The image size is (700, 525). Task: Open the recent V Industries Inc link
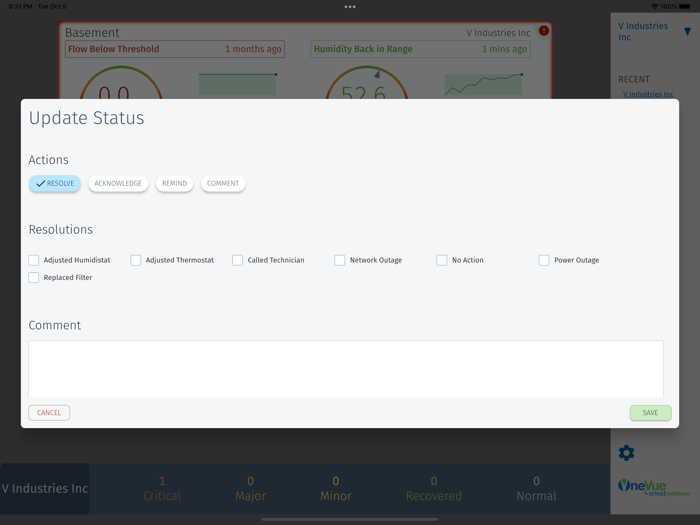coord(648,94)
